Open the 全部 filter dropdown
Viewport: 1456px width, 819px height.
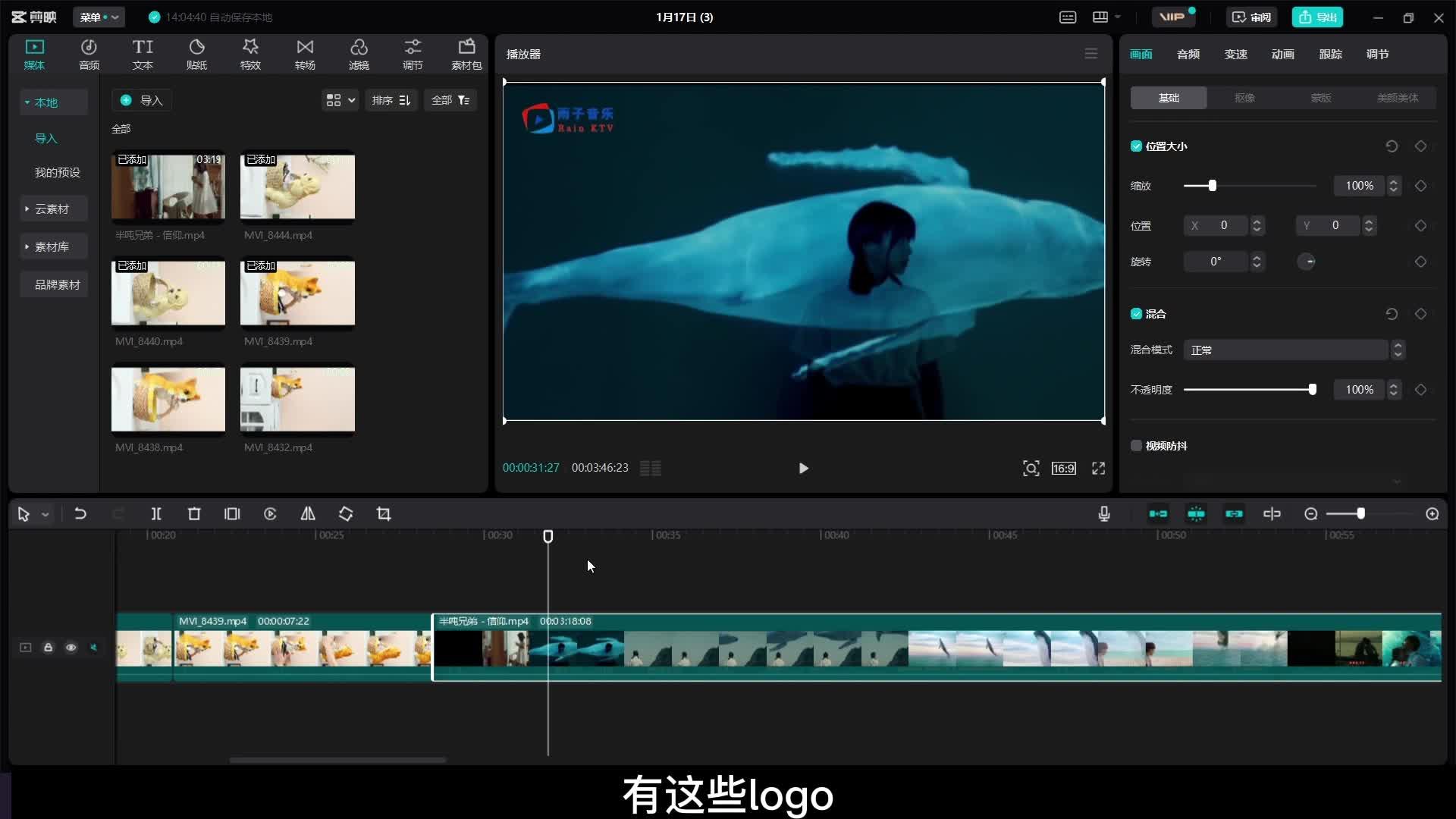tap(450, 100)
